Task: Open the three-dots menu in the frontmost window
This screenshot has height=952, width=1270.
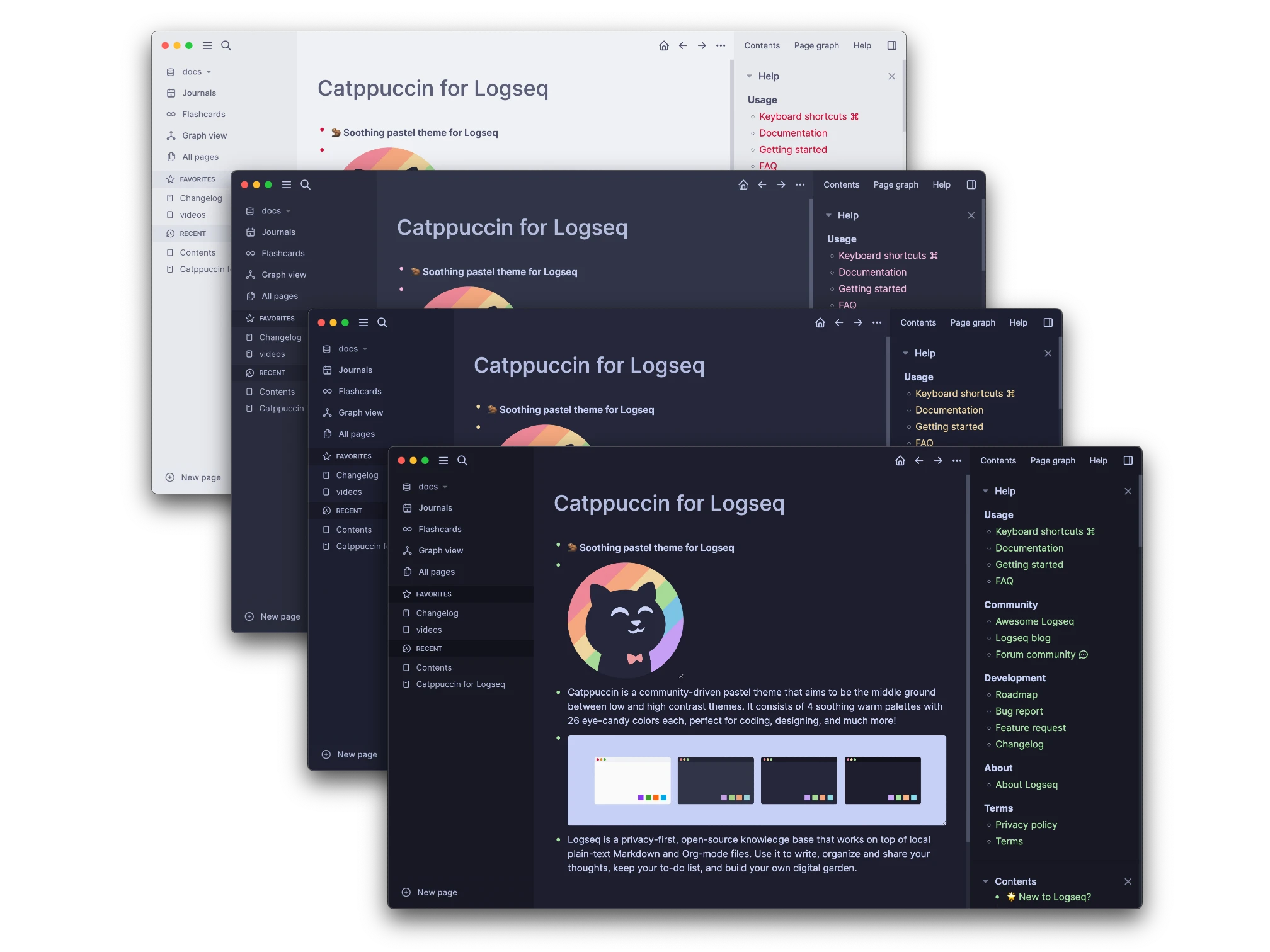Action: coord(957,460)
